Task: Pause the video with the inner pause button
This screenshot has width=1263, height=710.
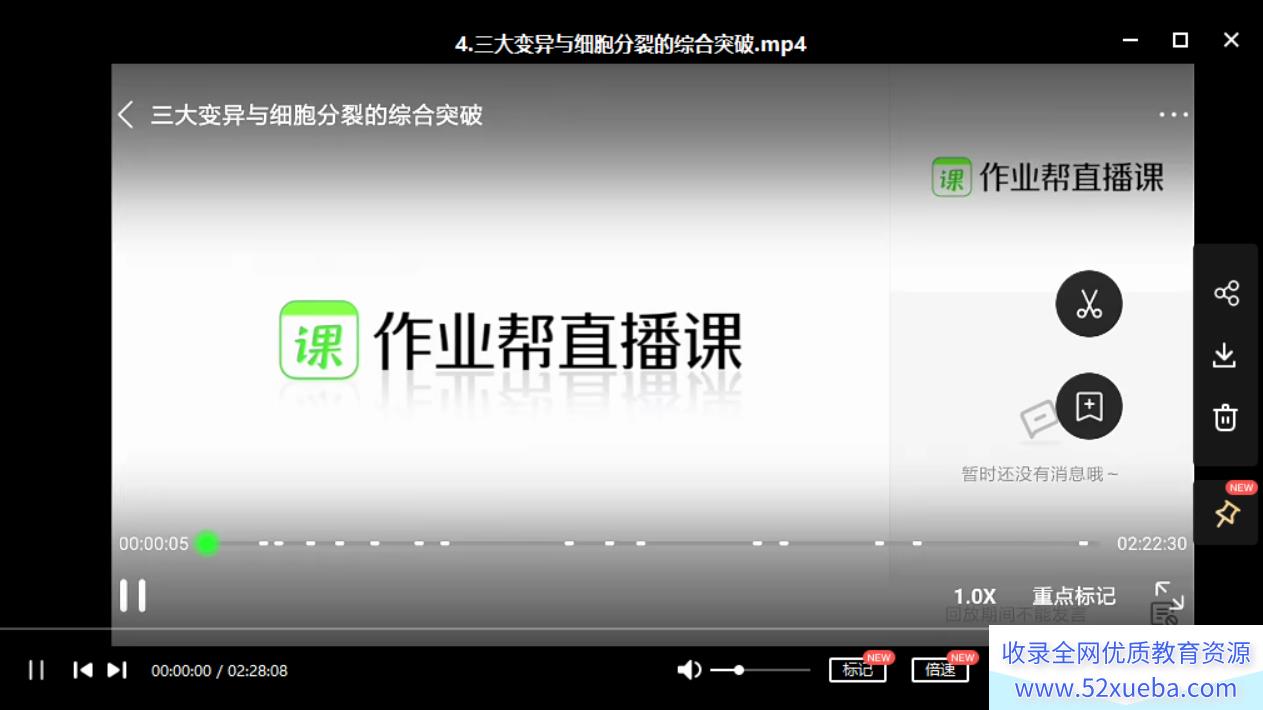Action: [132, 595]
